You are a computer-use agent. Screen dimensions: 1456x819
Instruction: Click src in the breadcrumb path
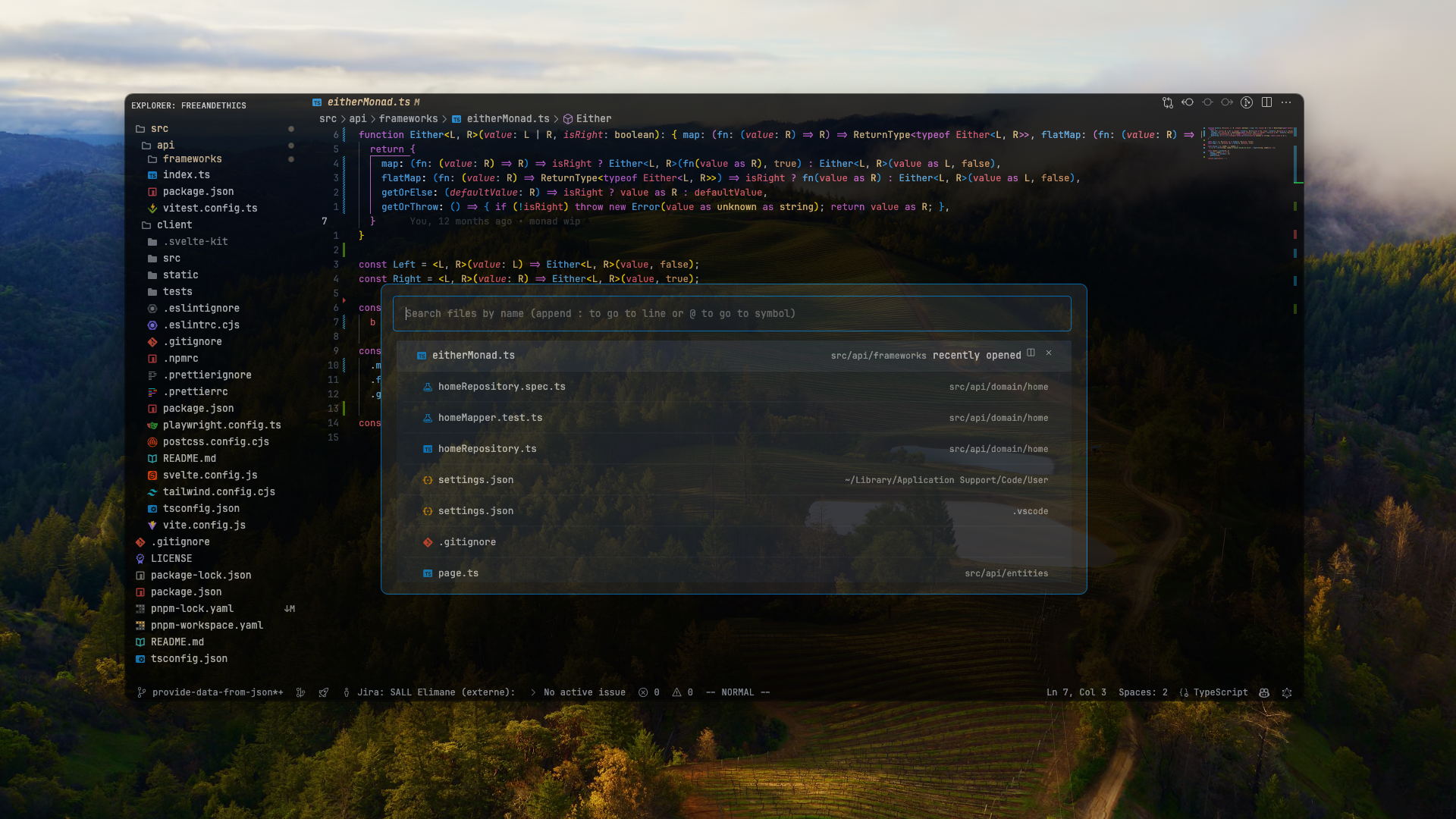coord(328,119)
